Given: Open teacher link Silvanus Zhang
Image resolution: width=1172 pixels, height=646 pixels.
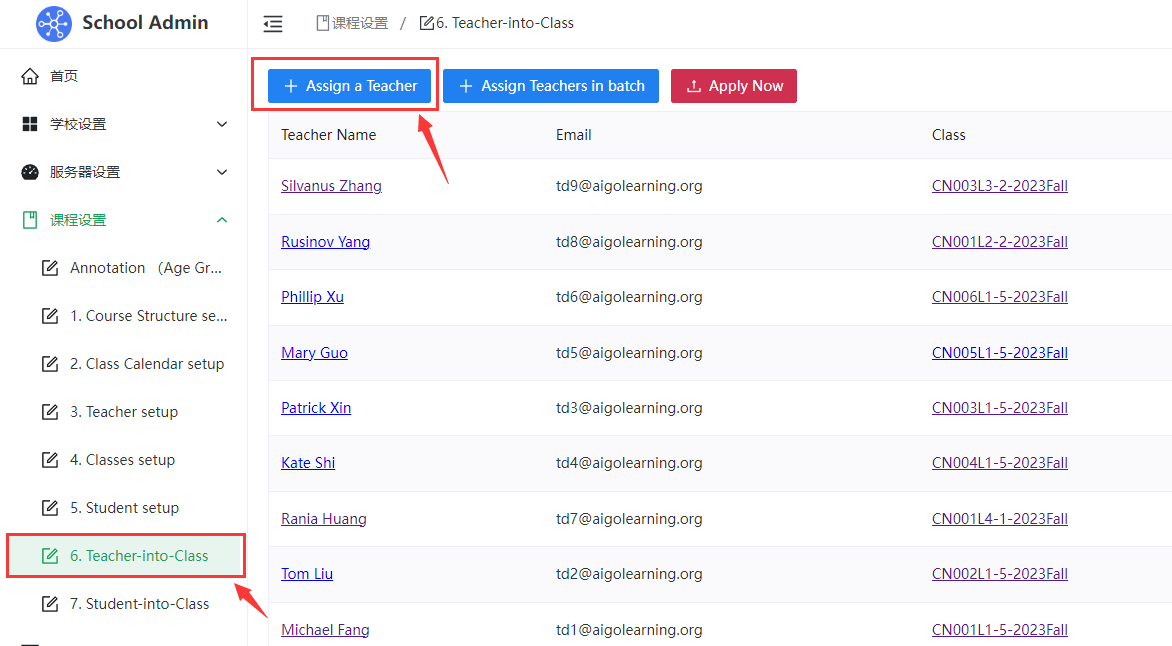Looking at the screenshot, I should click(331, 186).
